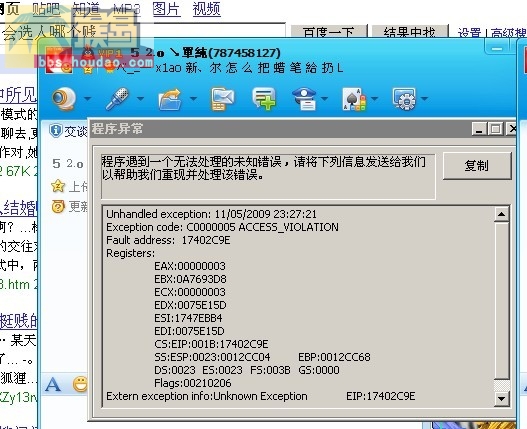Launch QQ games with the spade card icon
Image resolution: width=527 pixels, height=429 pixels.
click(354, 99)
